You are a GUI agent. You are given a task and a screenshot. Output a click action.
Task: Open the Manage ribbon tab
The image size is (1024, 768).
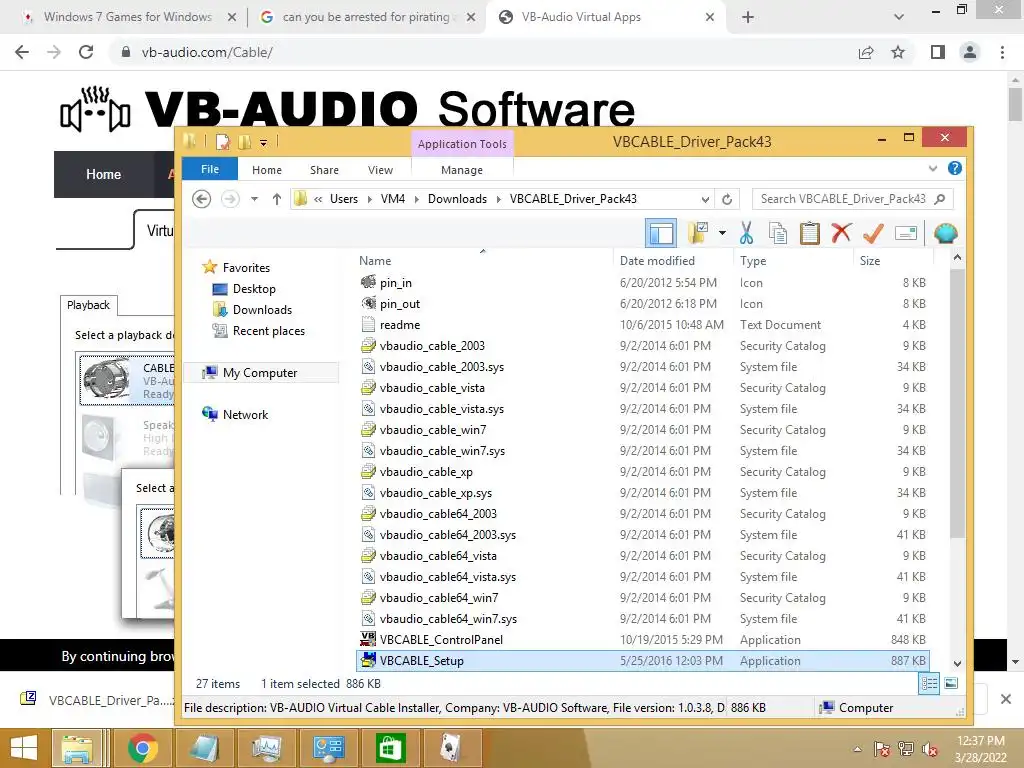(x=462, y=170)
